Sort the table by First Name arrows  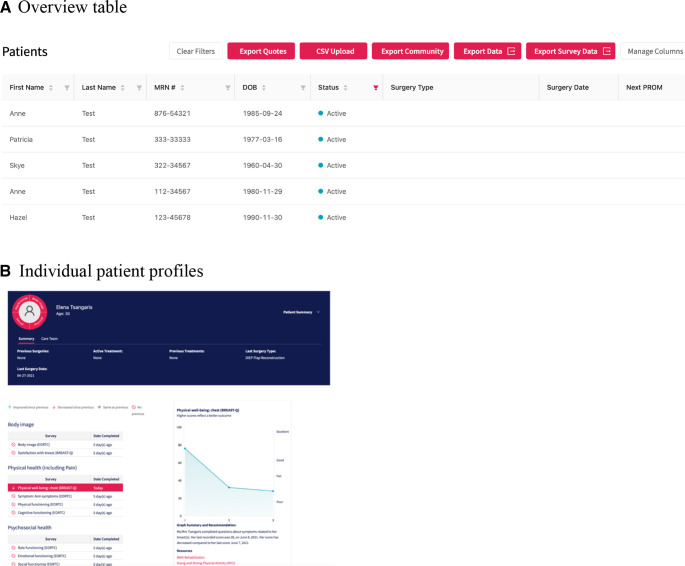(51, 88)
